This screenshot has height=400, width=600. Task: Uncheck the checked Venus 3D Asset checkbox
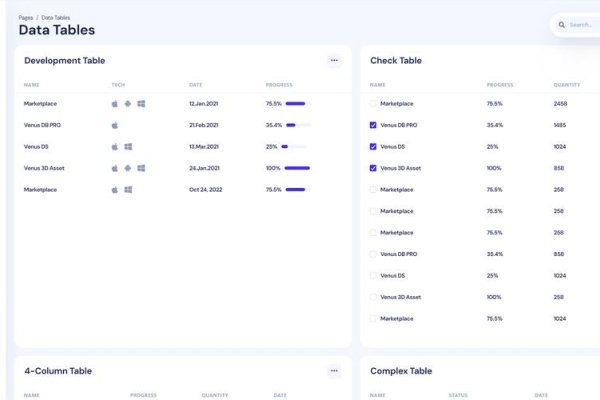tap(373, 168)
